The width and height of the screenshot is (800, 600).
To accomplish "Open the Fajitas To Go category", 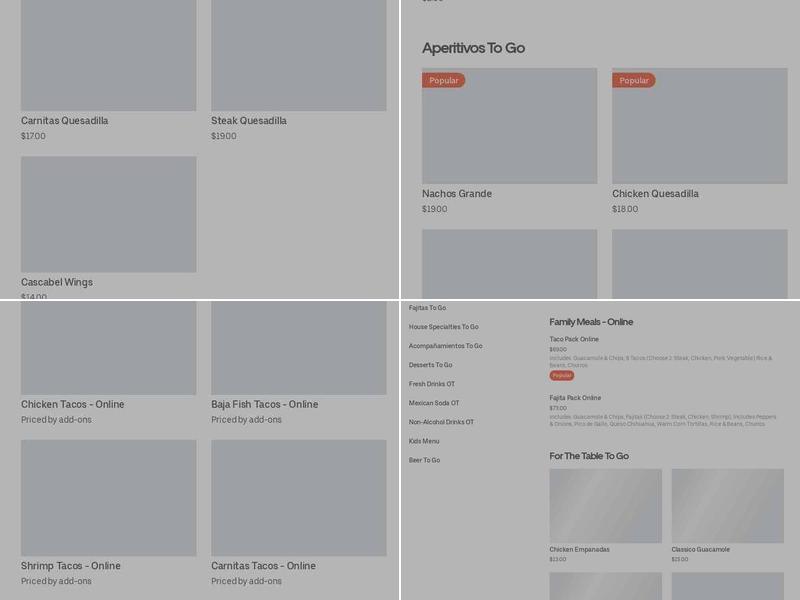I will 427,308.
